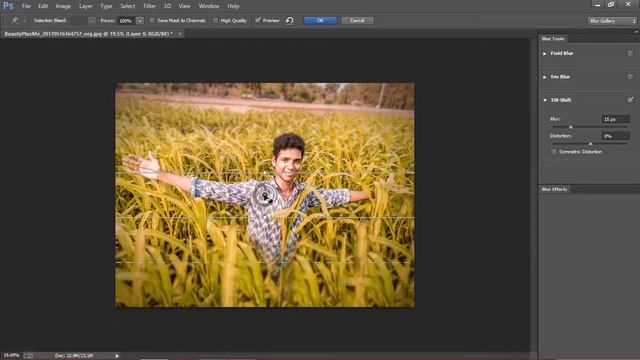Enable the High Quality checkbox
This screenshot has height=360, width=640.
(216, 20)
